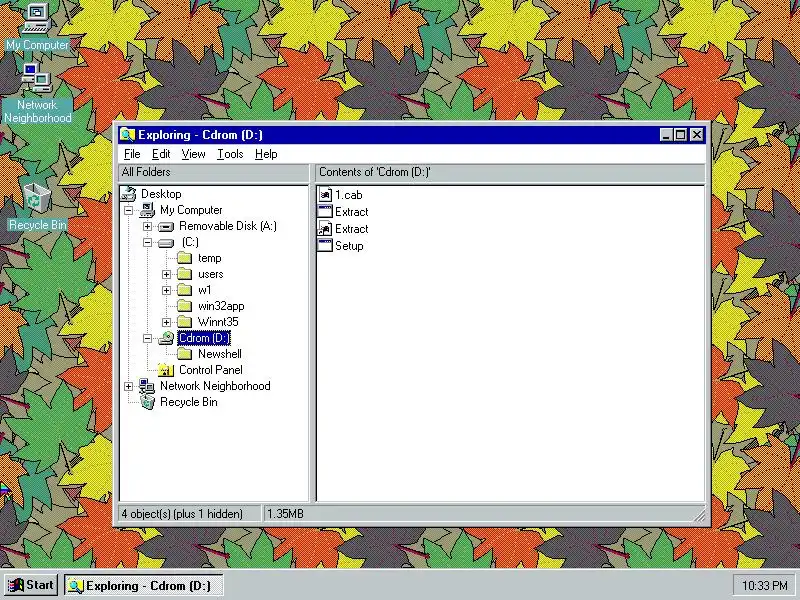Expand the Removable Disk (A:) node

[x=147, y=227]
